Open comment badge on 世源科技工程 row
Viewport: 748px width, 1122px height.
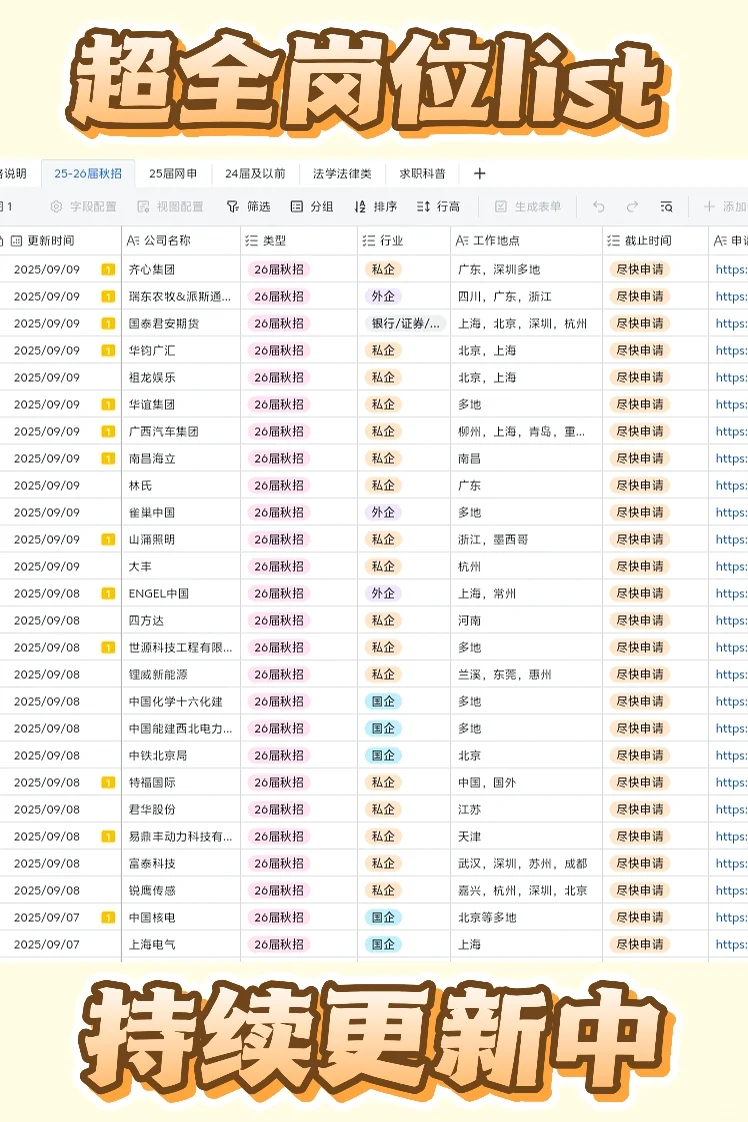108,648
